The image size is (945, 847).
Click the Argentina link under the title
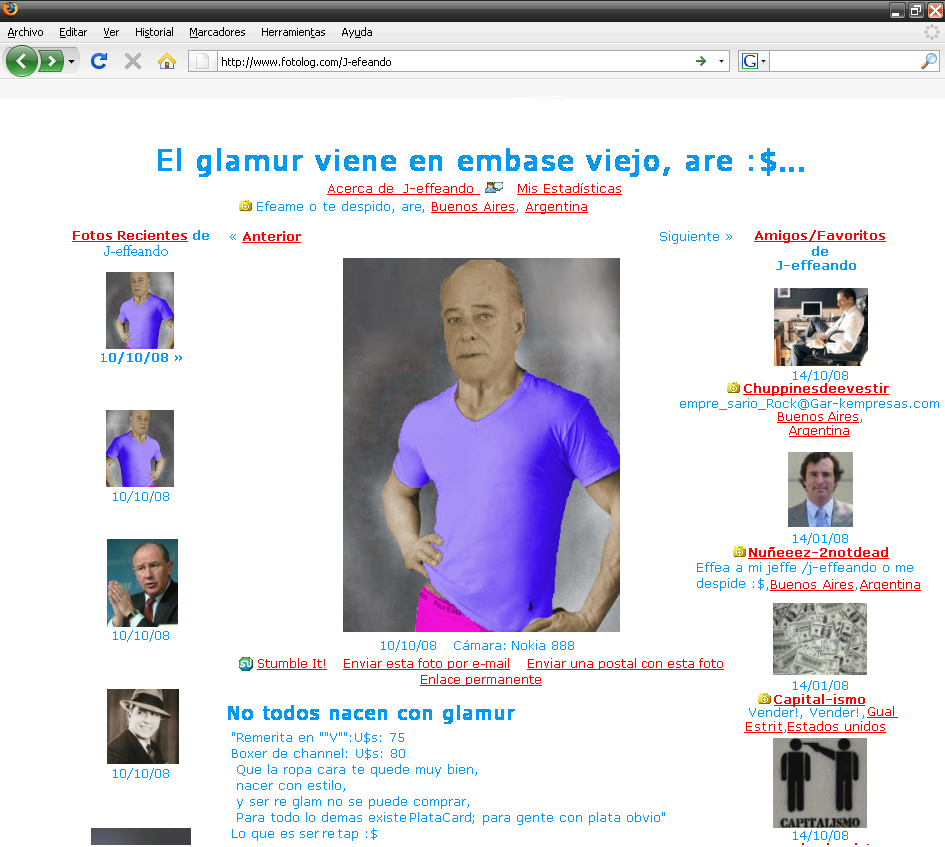tap(556, 207)
